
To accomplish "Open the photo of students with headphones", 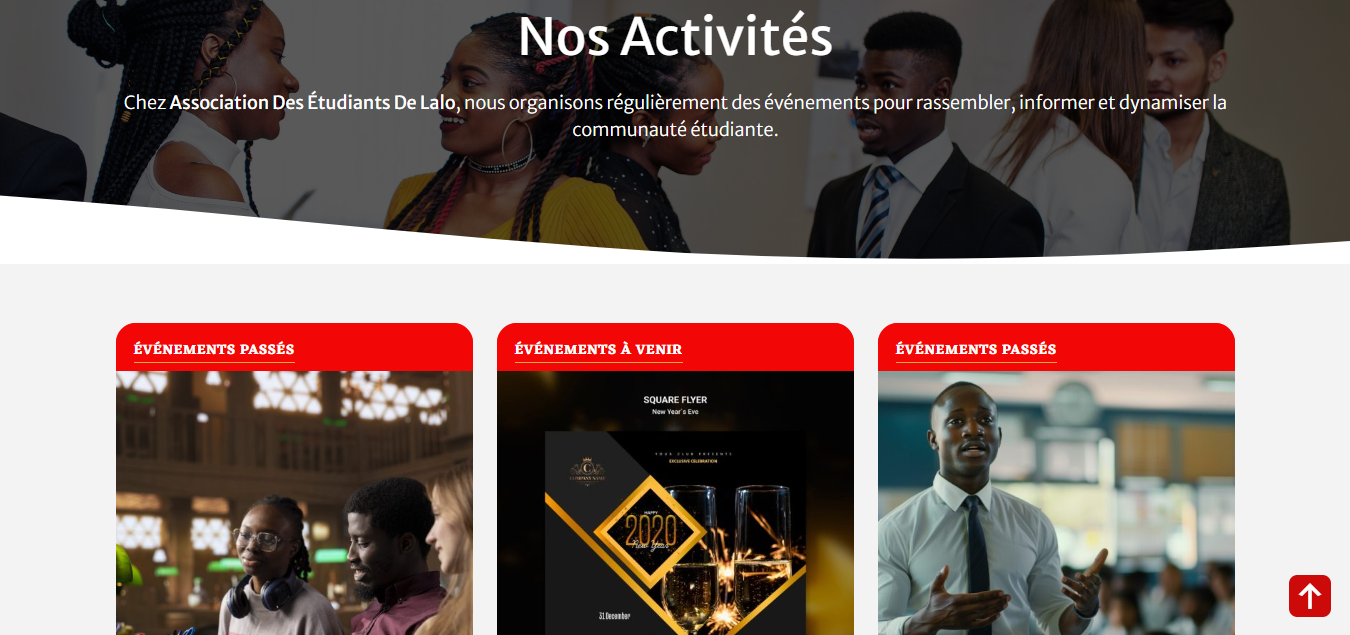I will [x=294, y=503].
